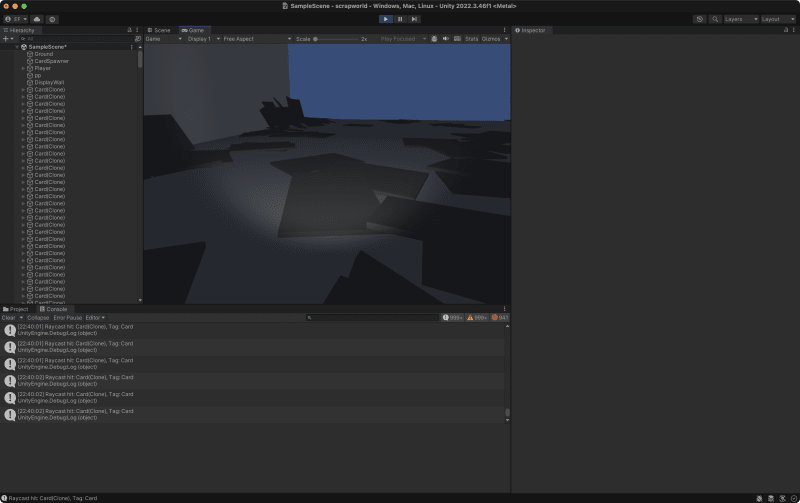The image size is (800, 503).
Task: Expand the first Card(Clone) object
Action: click(x=23, y=90)
